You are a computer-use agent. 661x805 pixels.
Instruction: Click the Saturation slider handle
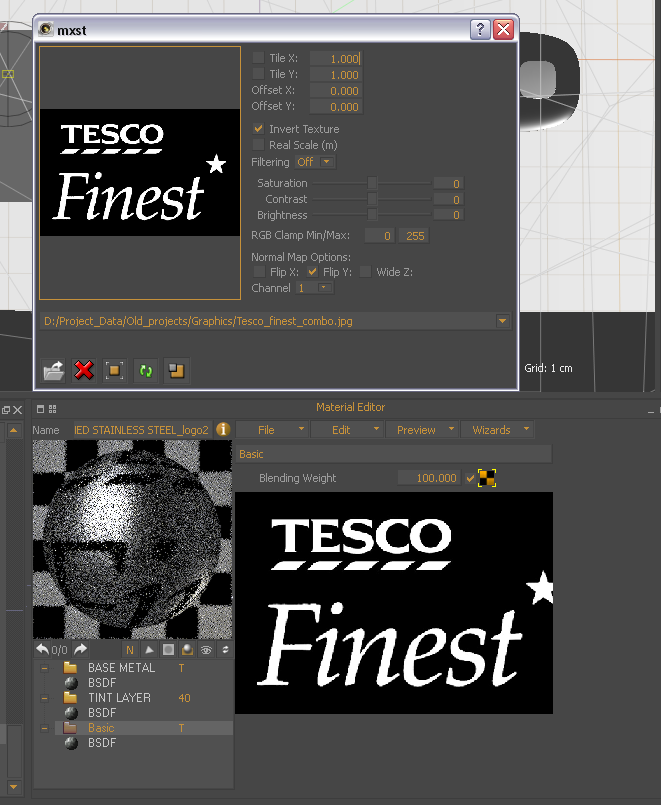coord(372,183)
